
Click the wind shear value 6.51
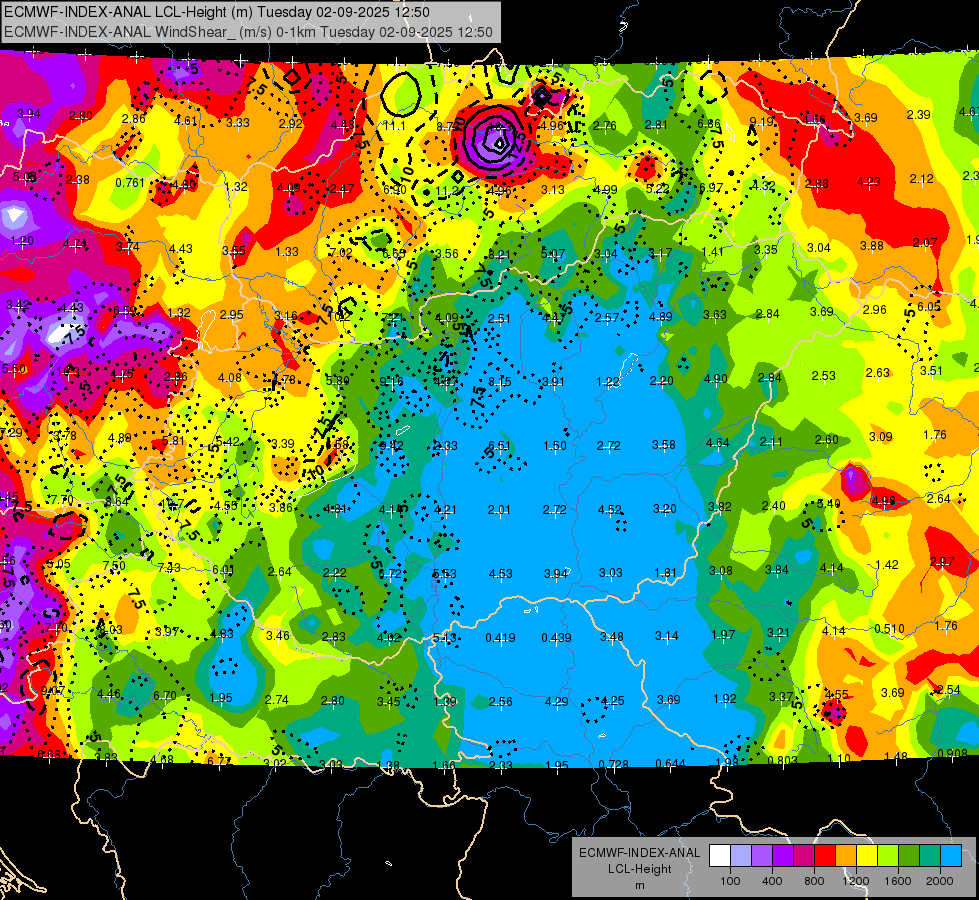pyautogui.click(x=499, y=445)
